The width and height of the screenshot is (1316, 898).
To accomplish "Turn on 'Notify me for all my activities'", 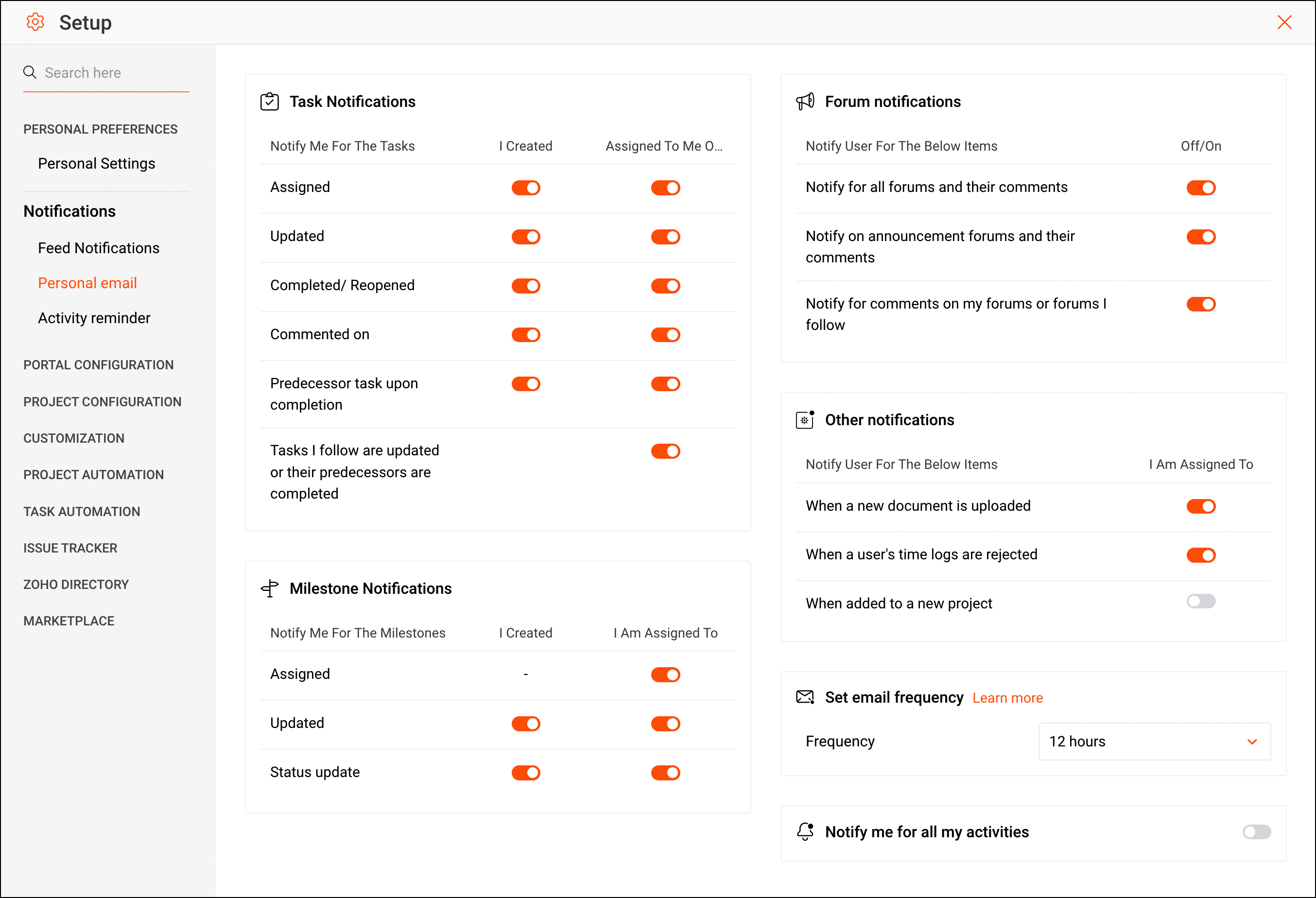I will [x=1256, y=831].
